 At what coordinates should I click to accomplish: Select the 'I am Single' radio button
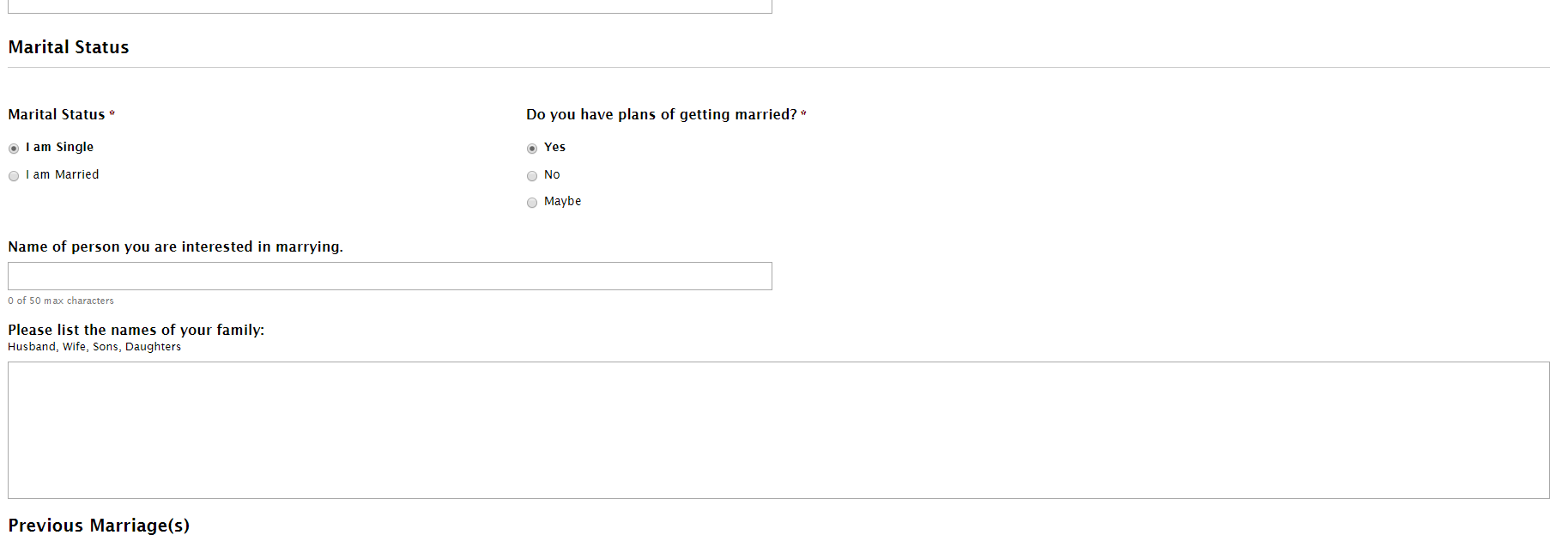(14, 149)
